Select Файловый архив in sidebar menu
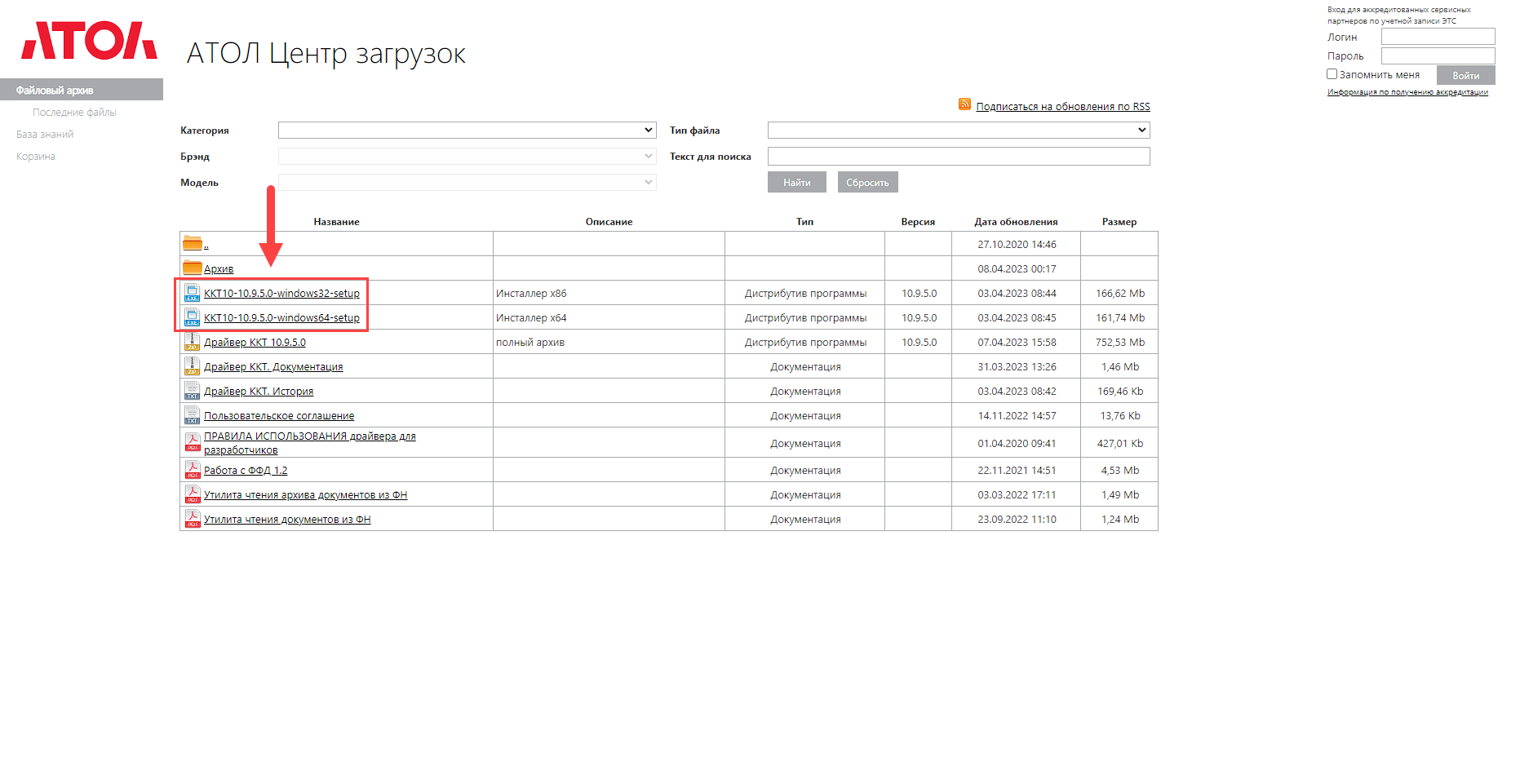Screen dimensions: 1520x784 coord(55,90)
